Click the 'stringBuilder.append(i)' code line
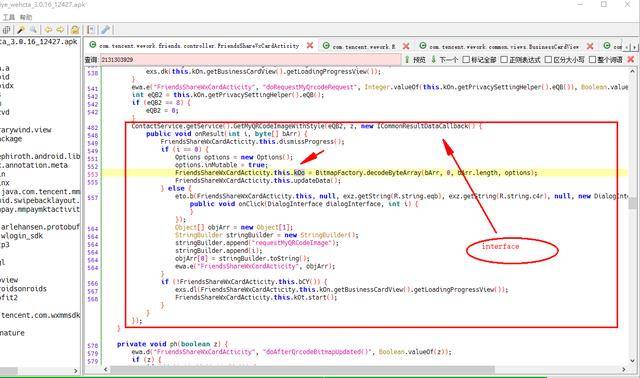Image resolution: width=640 pixels, height=378 pixels. pyautogui.click(x=218, y=251)
